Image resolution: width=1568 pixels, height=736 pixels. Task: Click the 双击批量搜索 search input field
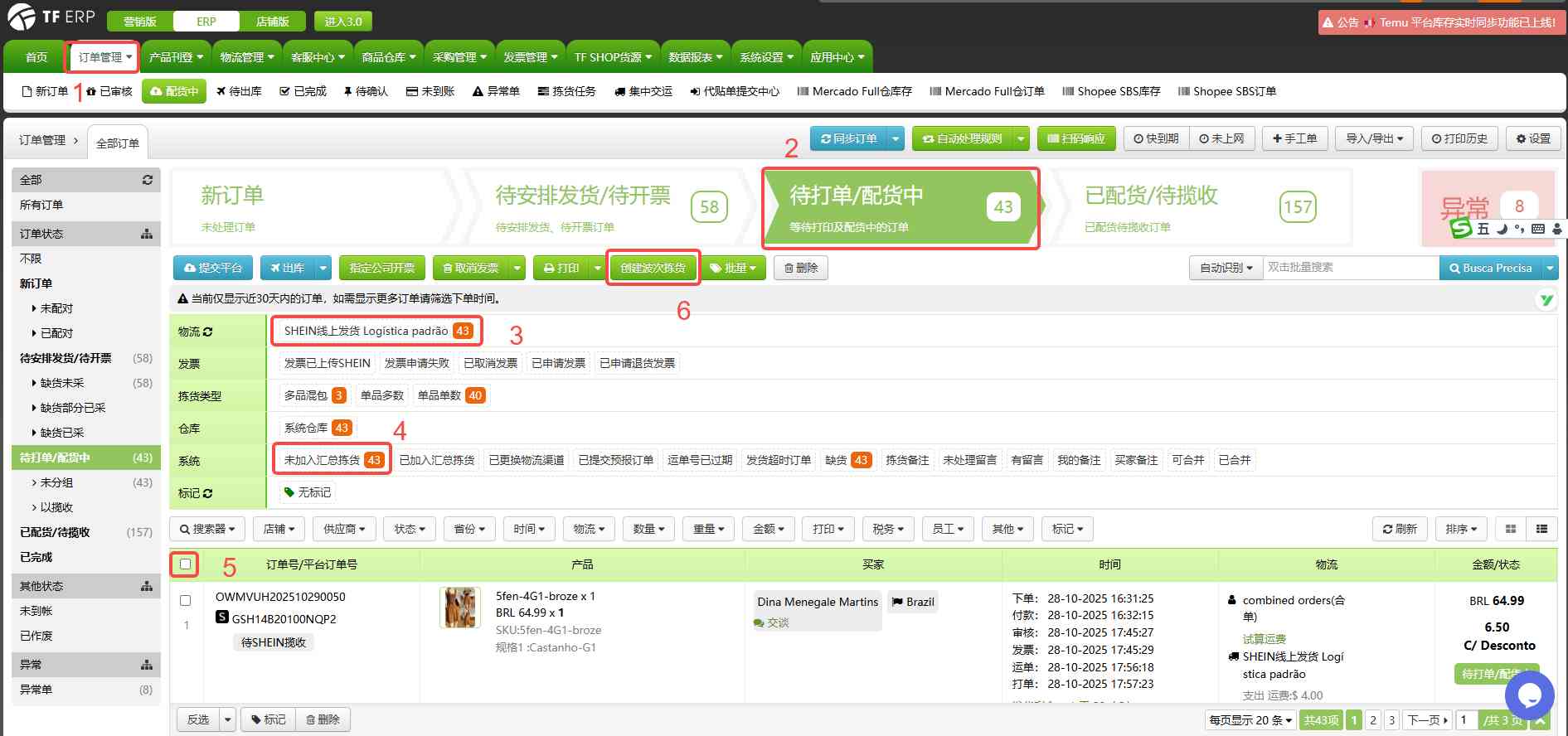tap(1352, 268)
